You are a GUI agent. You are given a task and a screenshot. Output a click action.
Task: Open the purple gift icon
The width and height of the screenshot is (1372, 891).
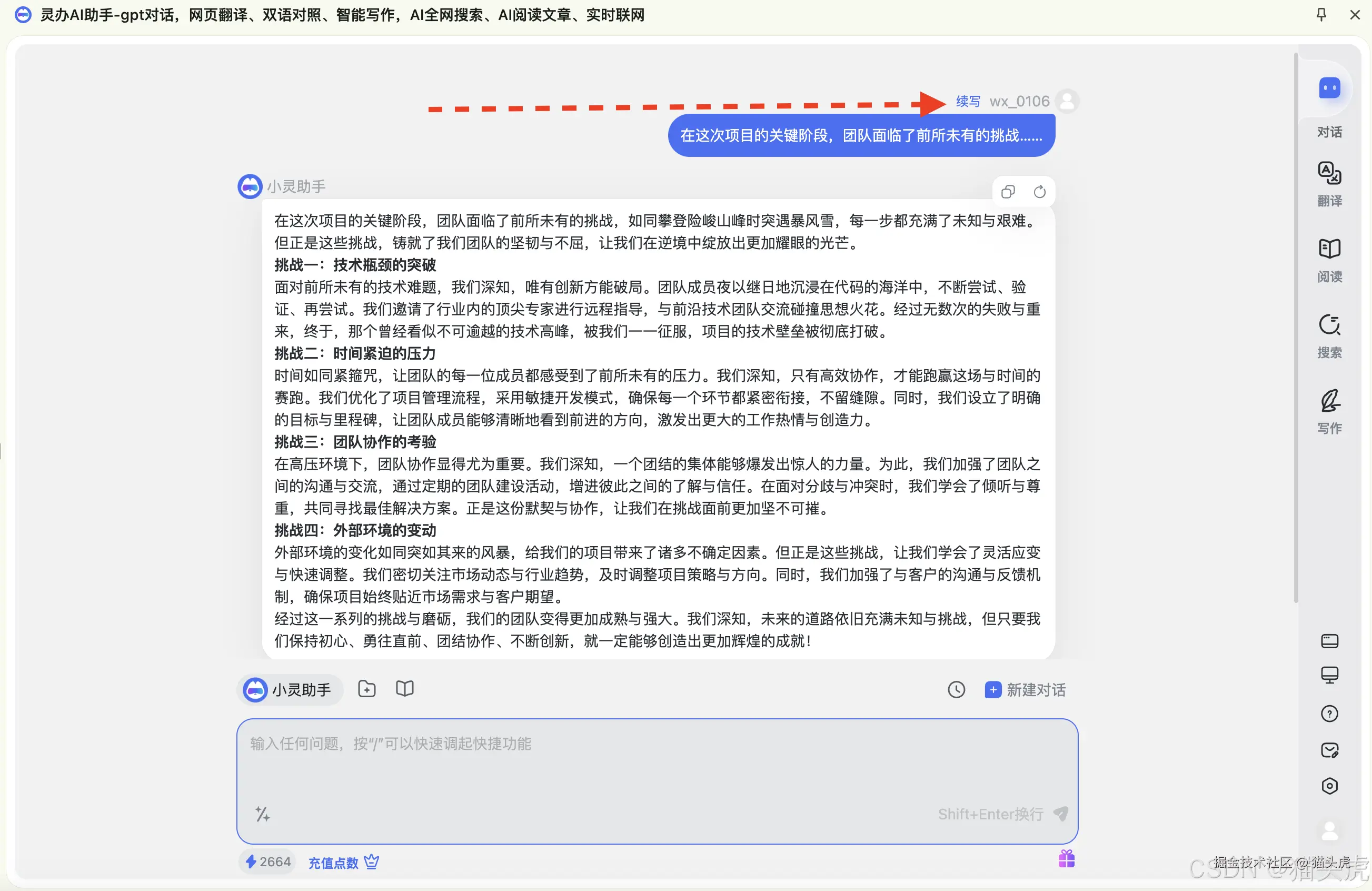click(x=1066, y=859)
